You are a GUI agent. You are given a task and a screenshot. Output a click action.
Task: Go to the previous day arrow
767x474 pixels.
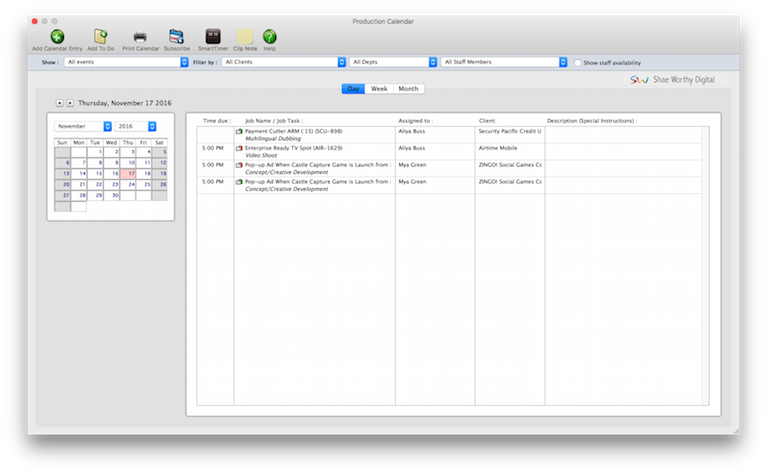tap(59, 103)
